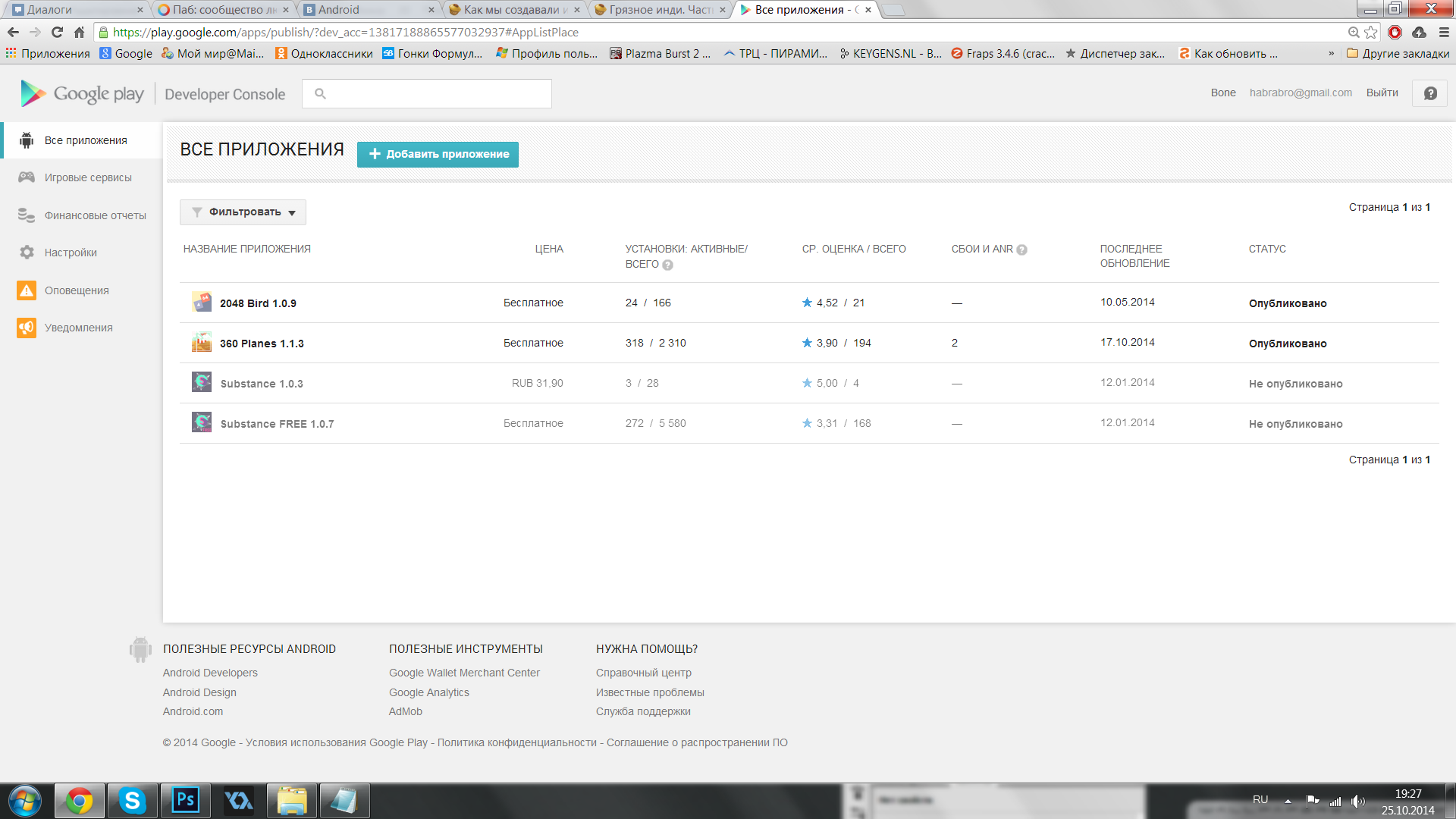
Task: Open Skype from the taskbar
Action: pyautogui.click(x=133, y=801)
